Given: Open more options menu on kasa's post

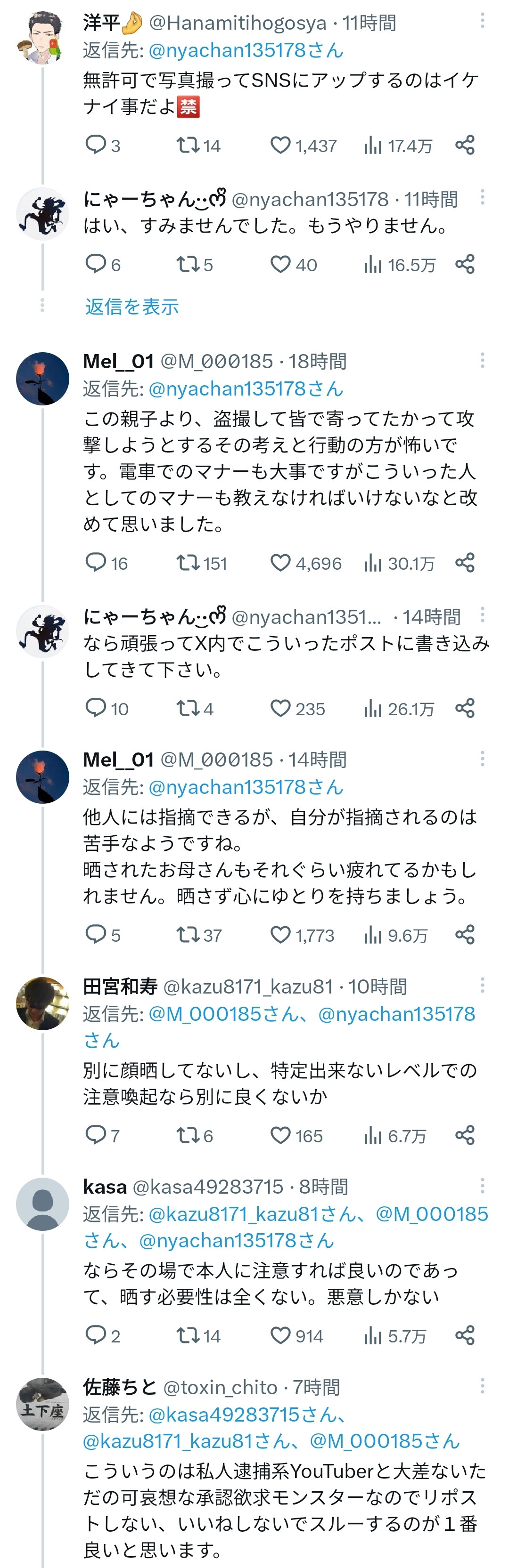Looking at the screenshot, I should tap(482, 1185).
